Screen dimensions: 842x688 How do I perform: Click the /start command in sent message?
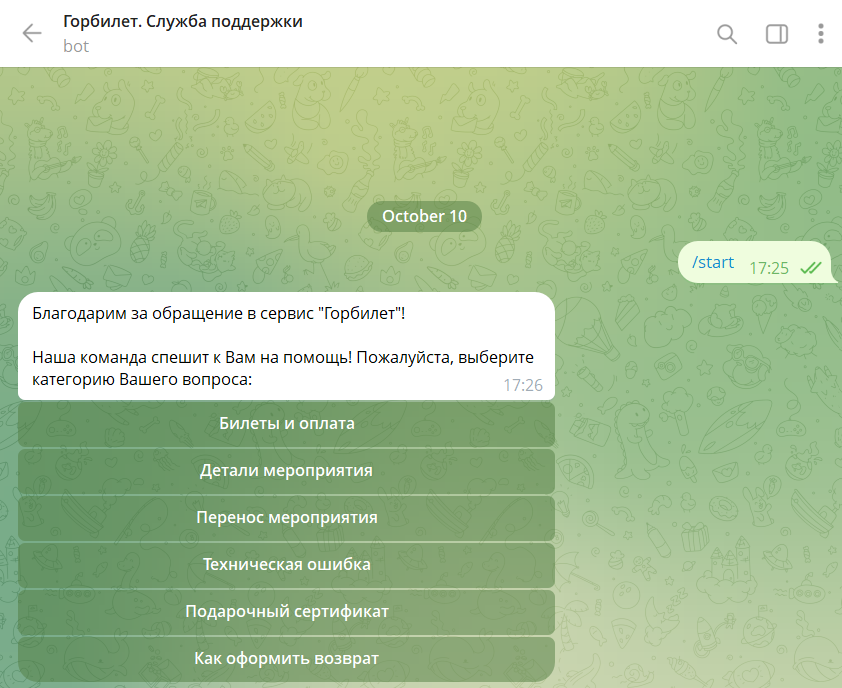(712, 263)
